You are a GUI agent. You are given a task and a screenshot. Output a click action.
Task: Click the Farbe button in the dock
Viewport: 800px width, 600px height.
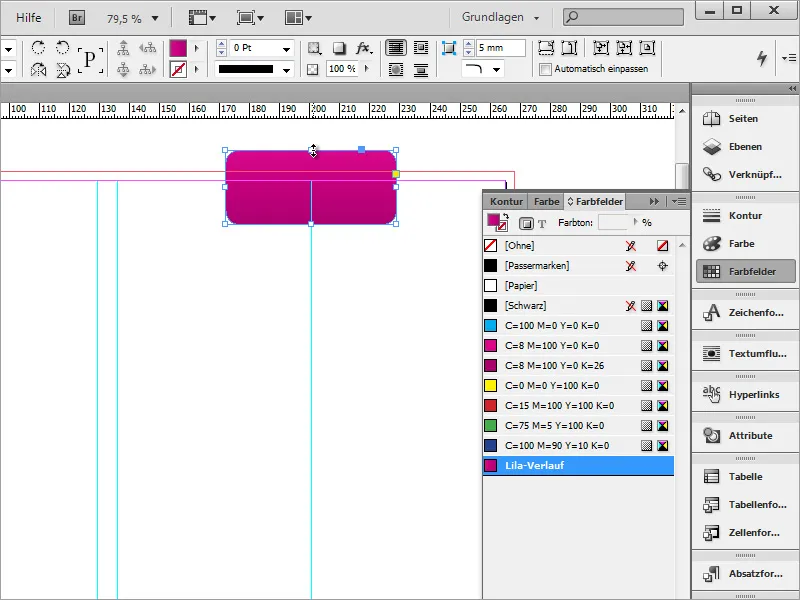(x=745, y=243)
